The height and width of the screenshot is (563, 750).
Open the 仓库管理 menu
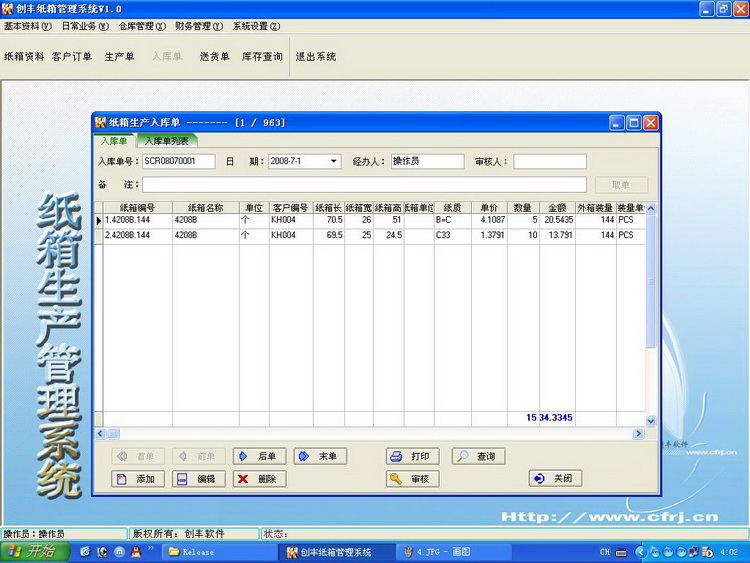point(142,26)
